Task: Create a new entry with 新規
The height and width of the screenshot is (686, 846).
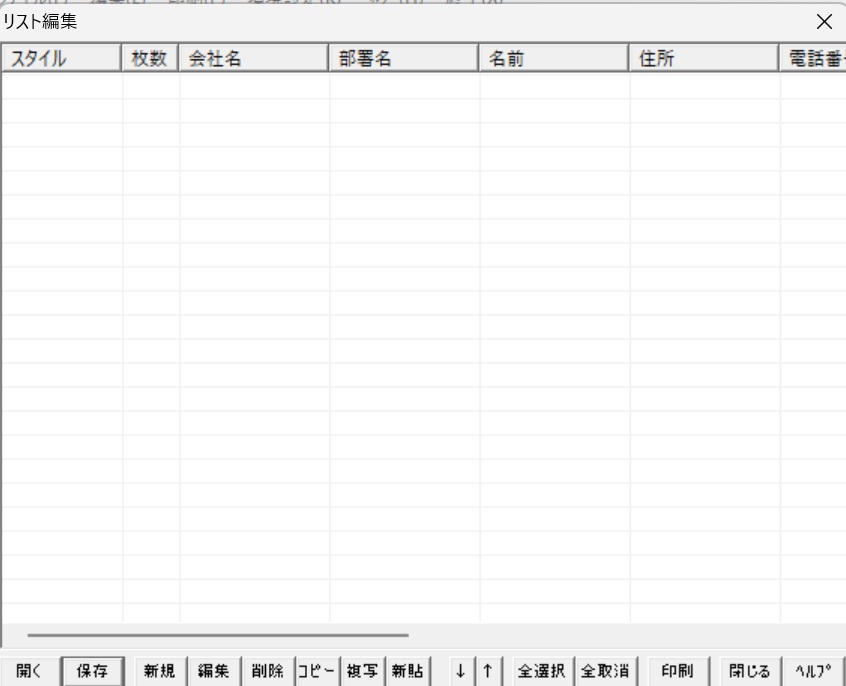Action: pos(159,671)
